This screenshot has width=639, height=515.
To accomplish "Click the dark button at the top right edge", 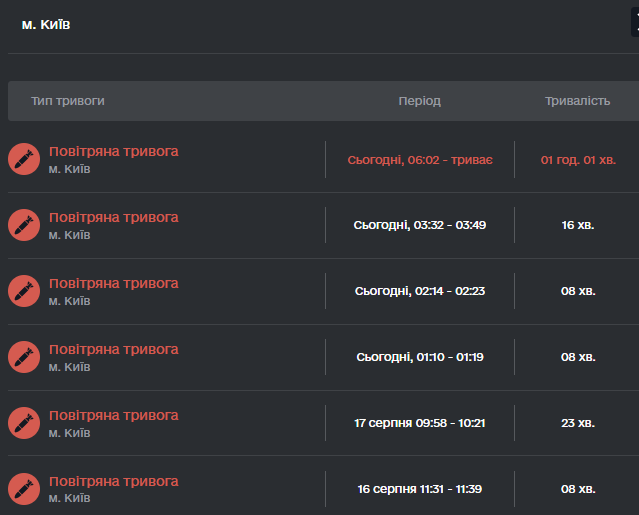I will click(635, 22).
